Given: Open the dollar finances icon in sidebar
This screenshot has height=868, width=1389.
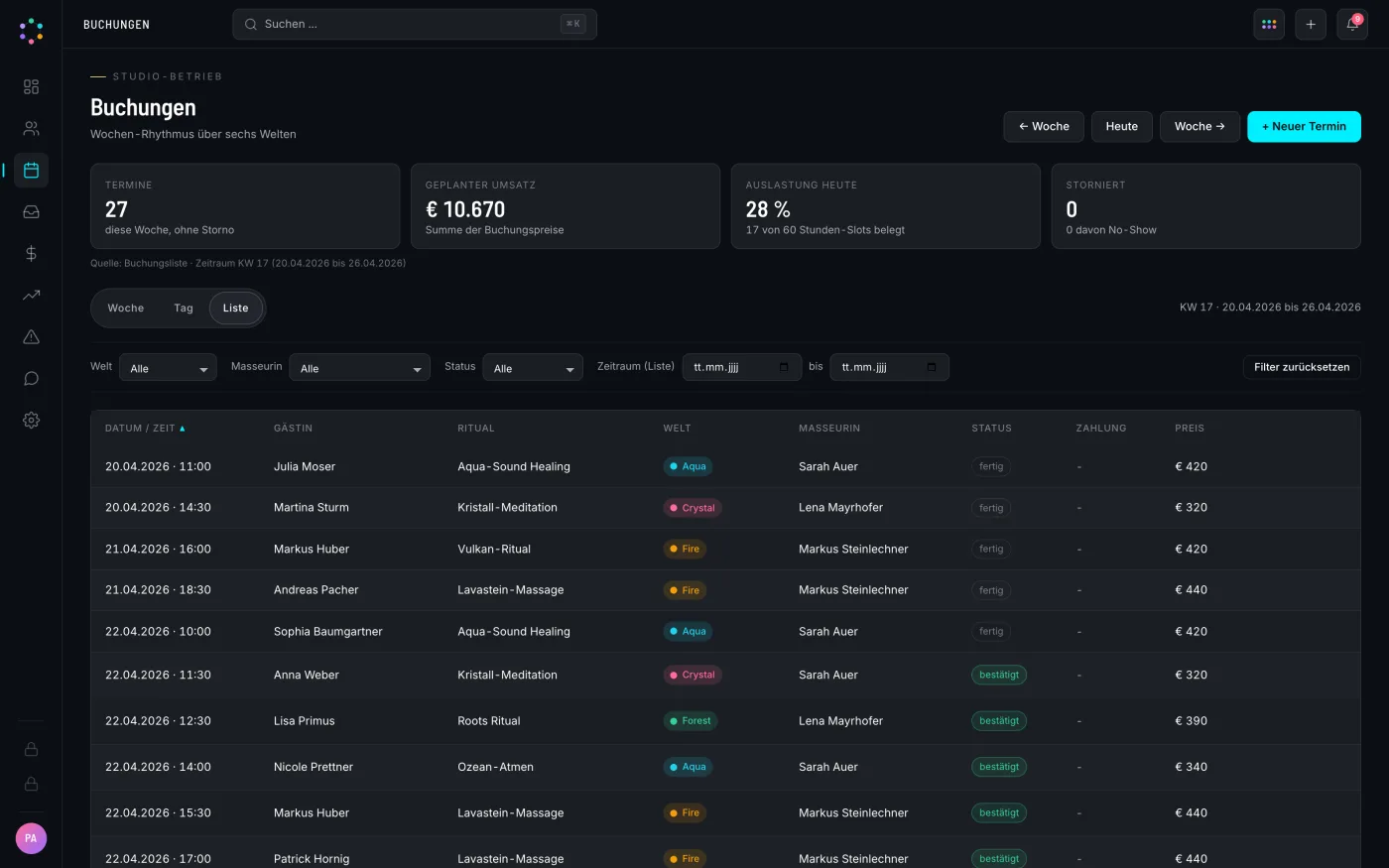Looking at the screenshot, I should [31, 254].
